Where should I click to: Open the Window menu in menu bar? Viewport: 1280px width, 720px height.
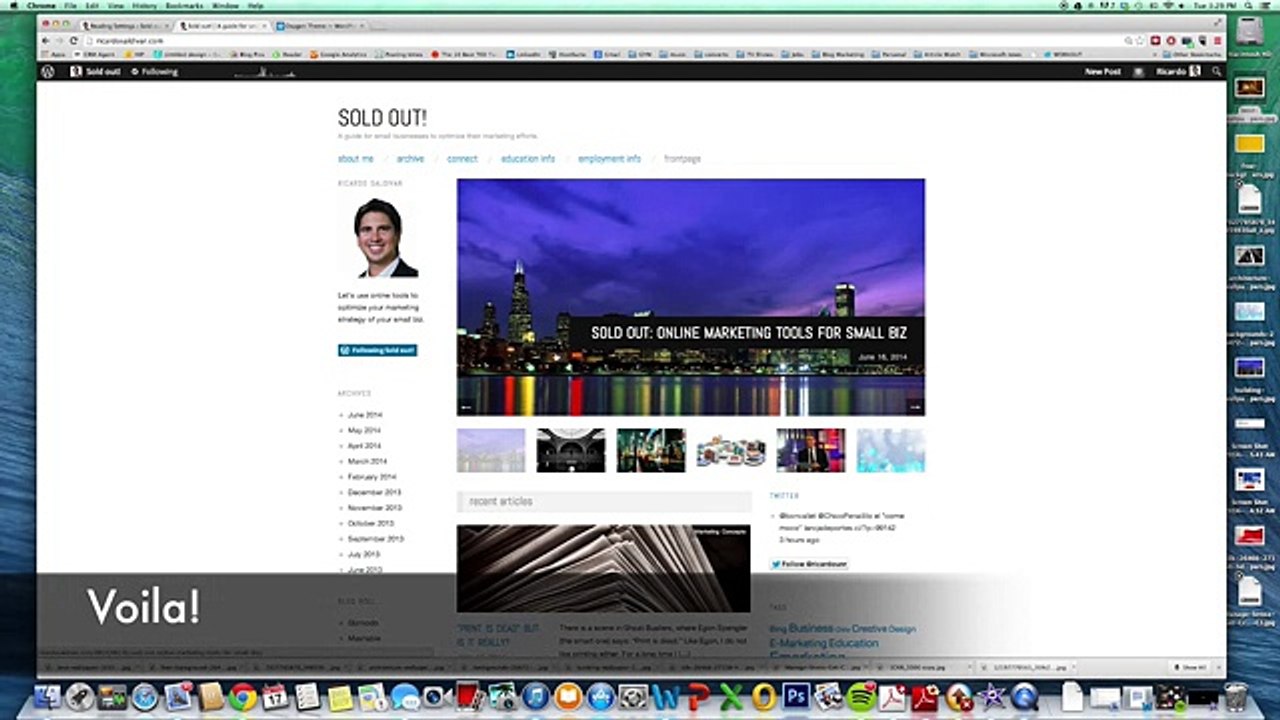point(225,6)
